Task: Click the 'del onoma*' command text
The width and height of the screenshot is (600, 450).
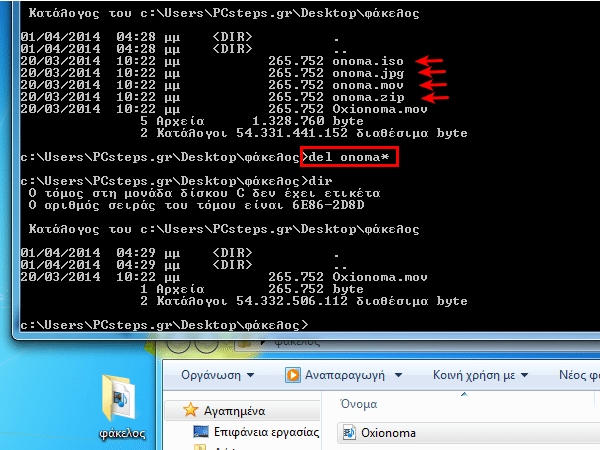Action: [349, 157]
